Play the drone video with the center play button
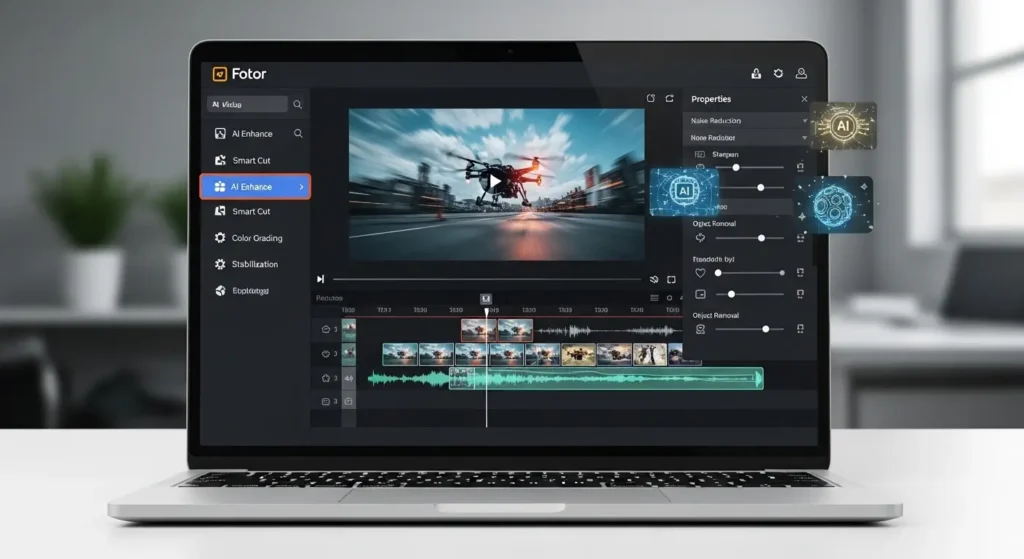 click(x=496, y=182)
